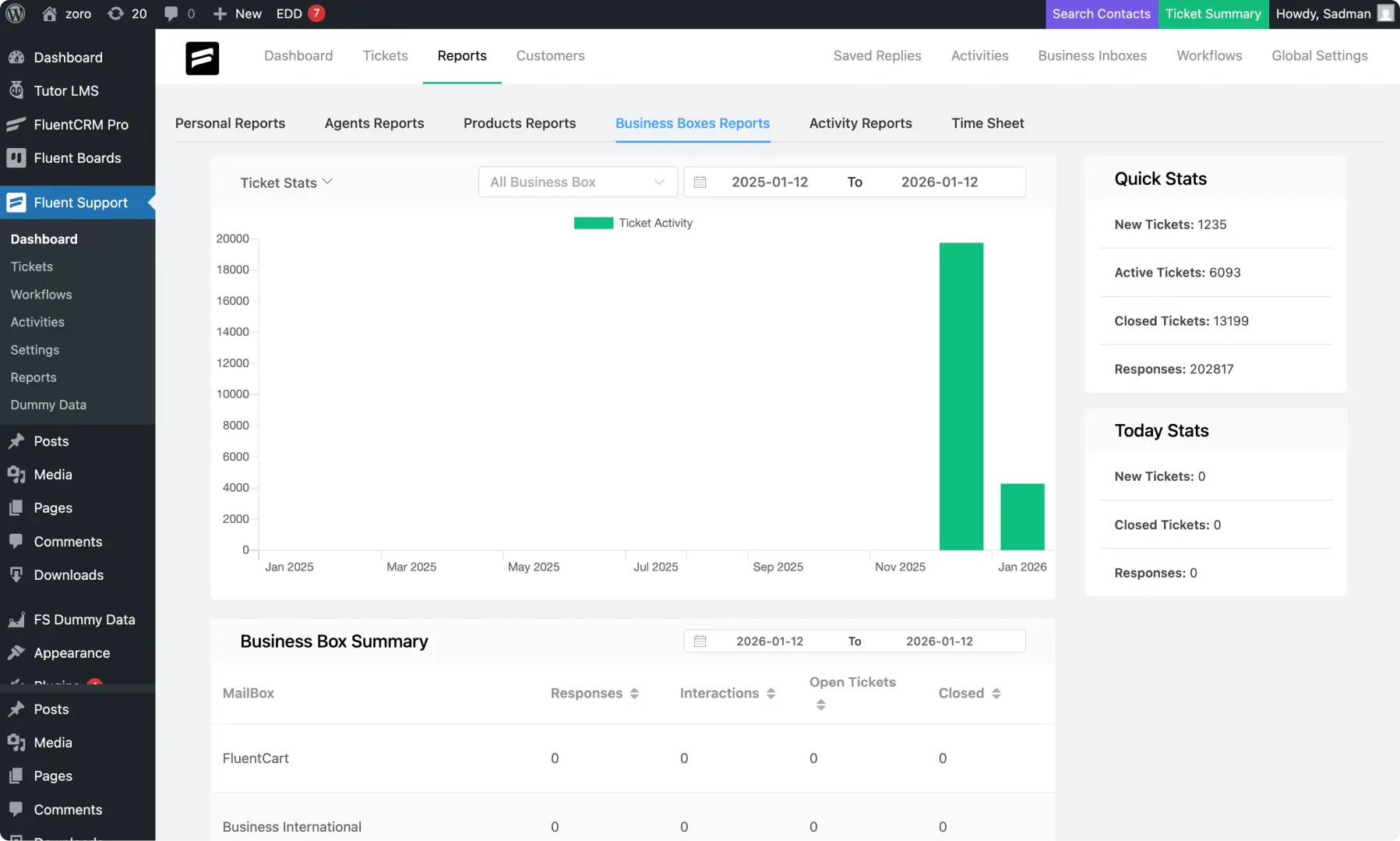Click the Fluent Support logo near Dashboard tab
Viewport: 1400px width, 841px height.
click(202, 58)
